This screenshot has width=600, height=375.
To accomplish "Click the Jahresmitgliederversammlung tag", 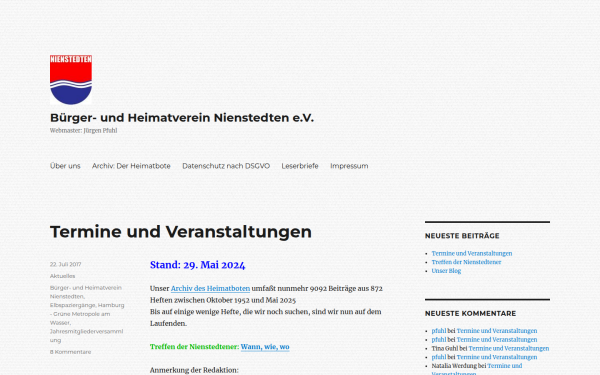I will tap(86, 336).
